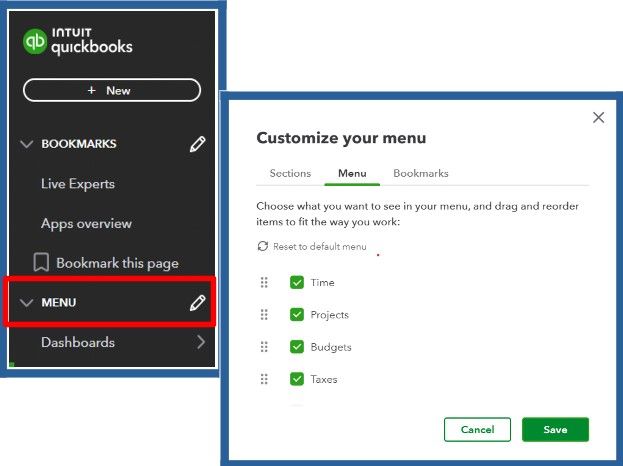Save the menu customization
Image resolution: width=623 pixels, height=466 pixels.
[555, 429]
